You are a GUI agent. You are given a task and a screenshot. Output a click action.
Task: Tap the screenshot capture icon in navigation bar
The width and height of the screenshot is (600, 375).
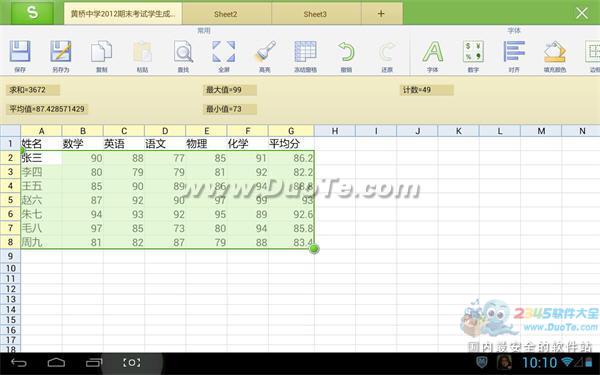coord(132,362)
